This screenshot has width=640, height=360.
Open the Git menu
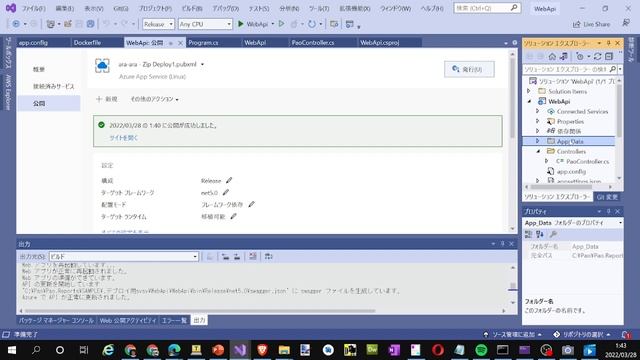(x=121, y=8)
